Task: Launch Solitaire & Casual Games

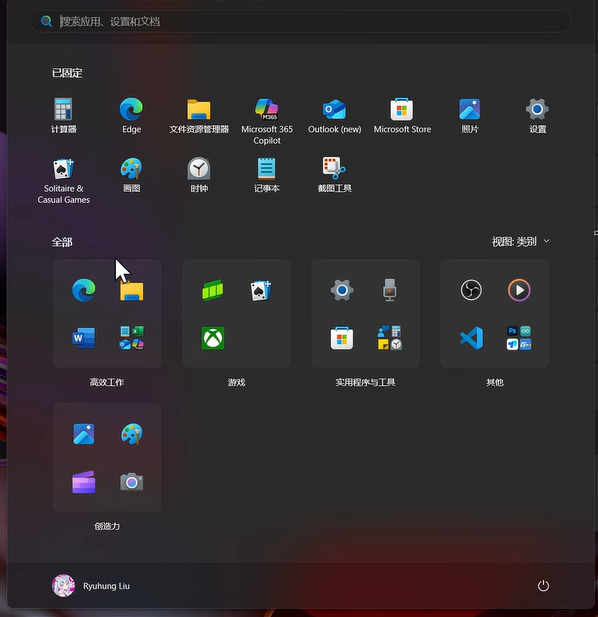Action: point(63,181)
